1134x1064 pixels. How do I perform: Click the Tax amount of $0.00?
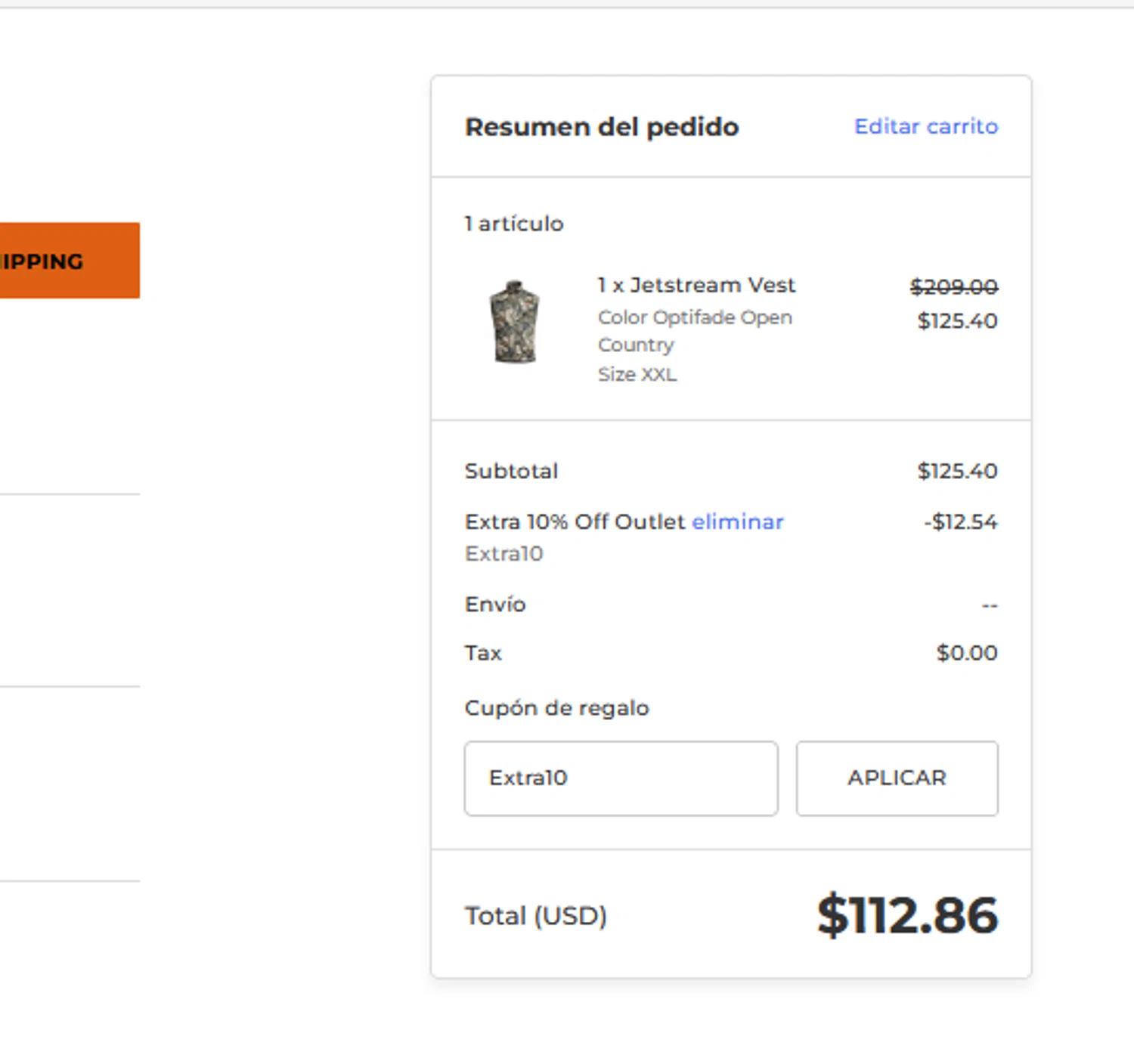coord(967,653)
